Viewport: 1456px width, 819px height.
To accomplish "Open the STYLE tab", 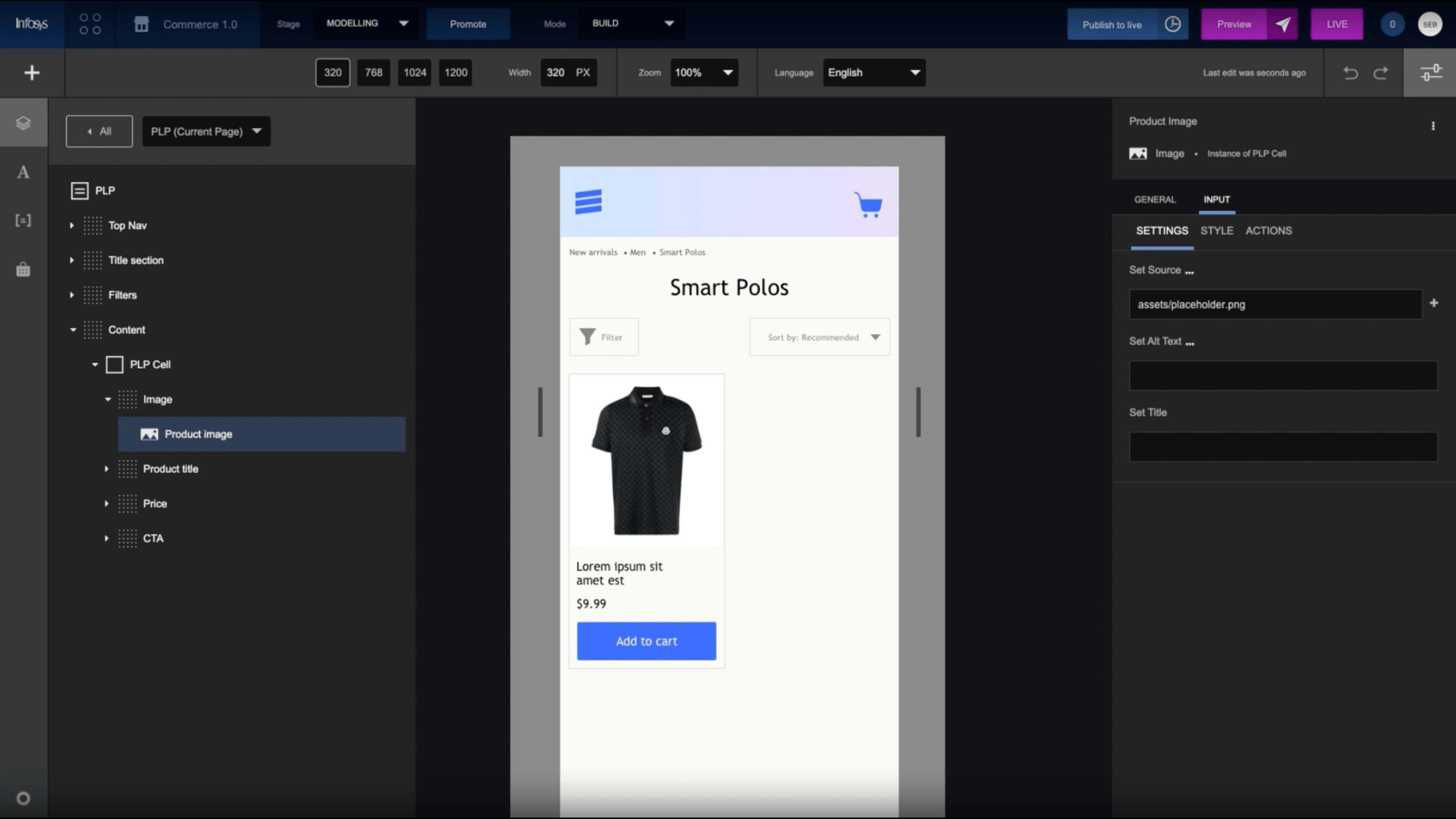I will click(1216, 231).
